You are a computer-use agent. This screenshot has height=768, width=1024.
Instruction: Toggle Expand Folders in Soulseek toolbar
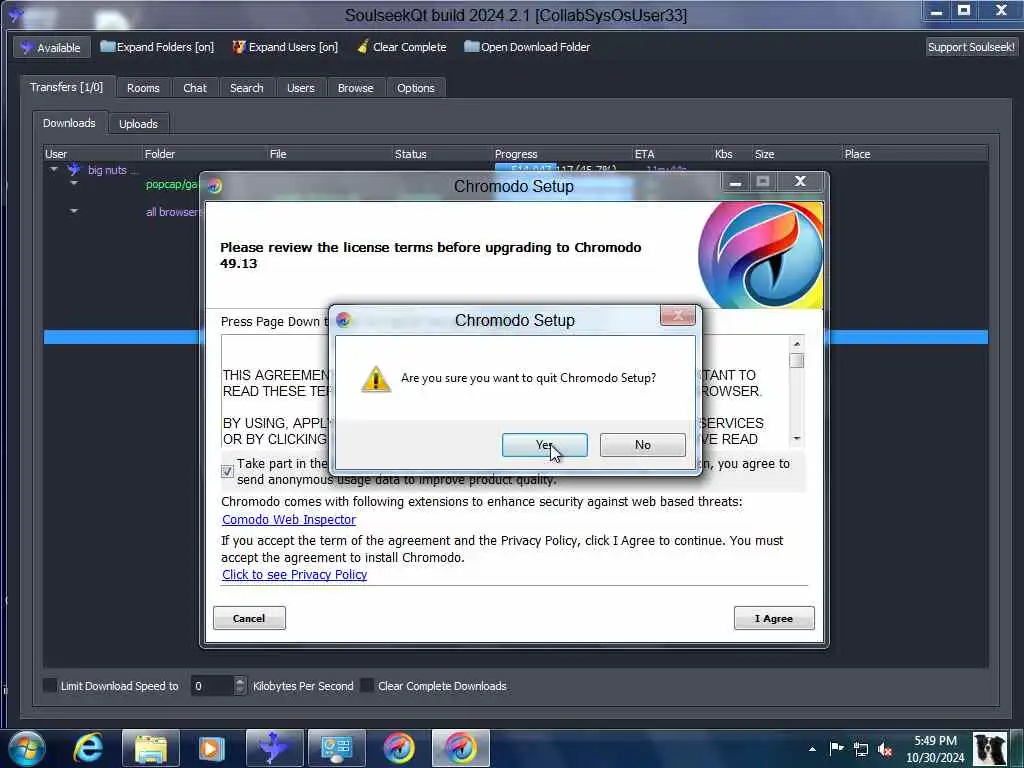click(157, 47)
